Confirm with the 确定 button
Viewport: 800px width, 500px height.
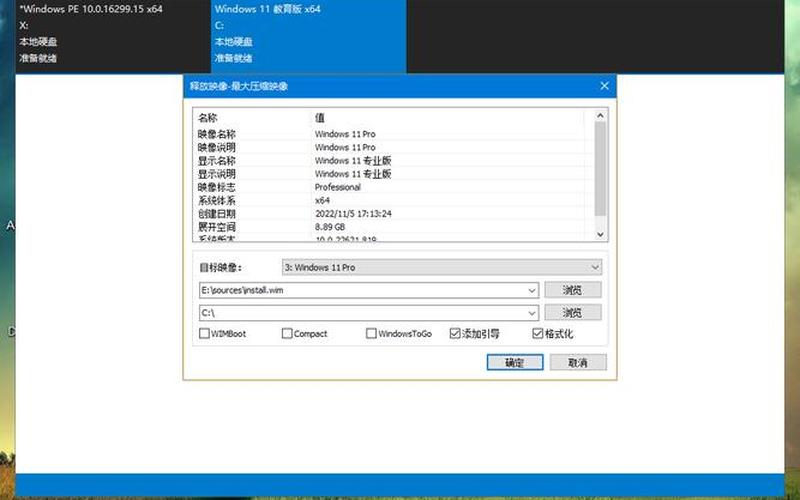point(515,362)
